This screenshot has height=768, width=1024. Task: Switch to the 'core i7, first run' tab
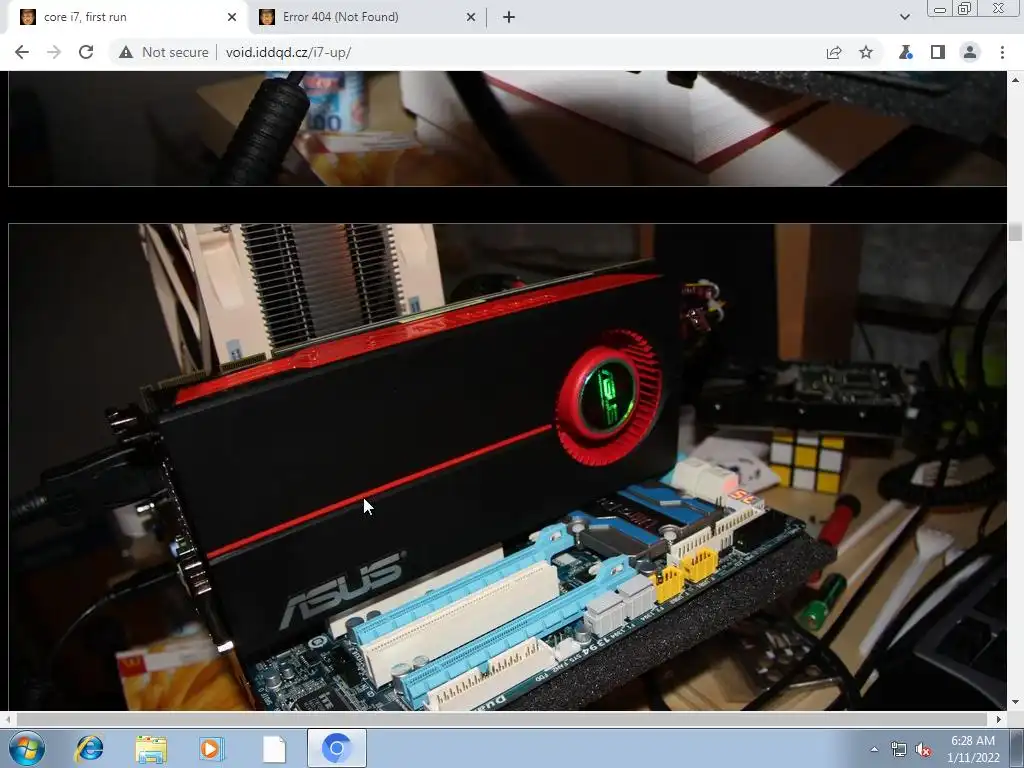tap(127, 17)
